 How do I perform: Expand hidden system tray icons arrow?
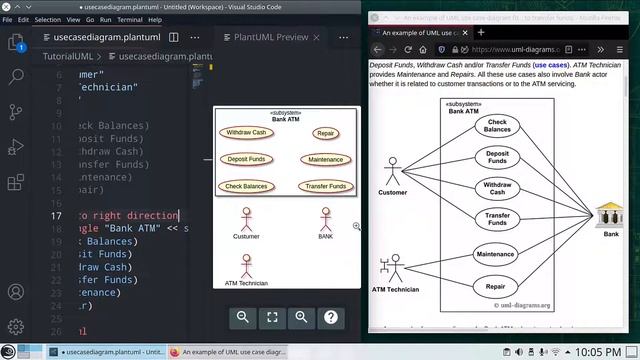[x=568, y=352]
